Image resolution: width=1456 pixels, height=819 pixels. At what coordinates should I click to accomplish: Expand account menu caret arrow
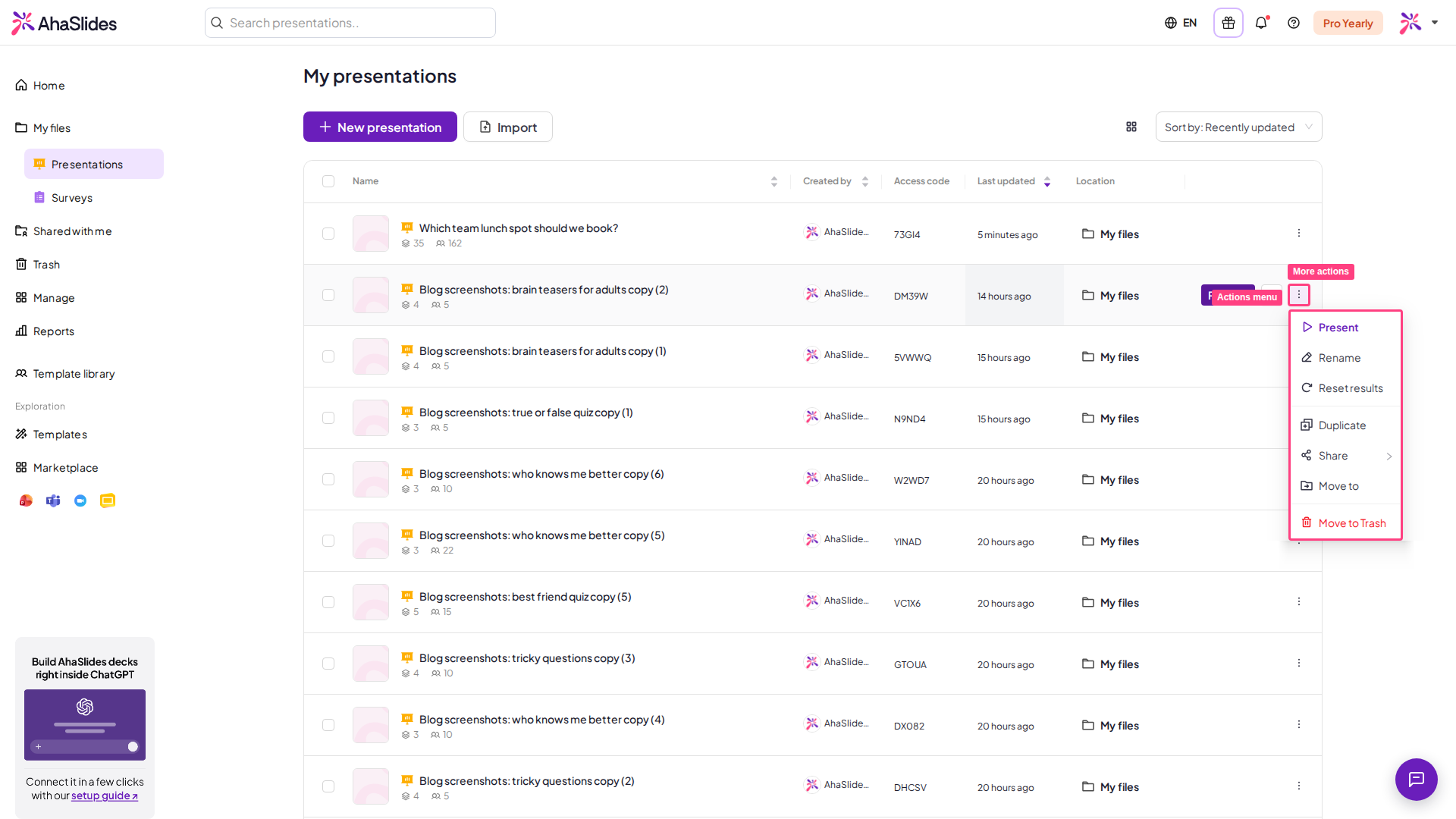(1435, 23)
